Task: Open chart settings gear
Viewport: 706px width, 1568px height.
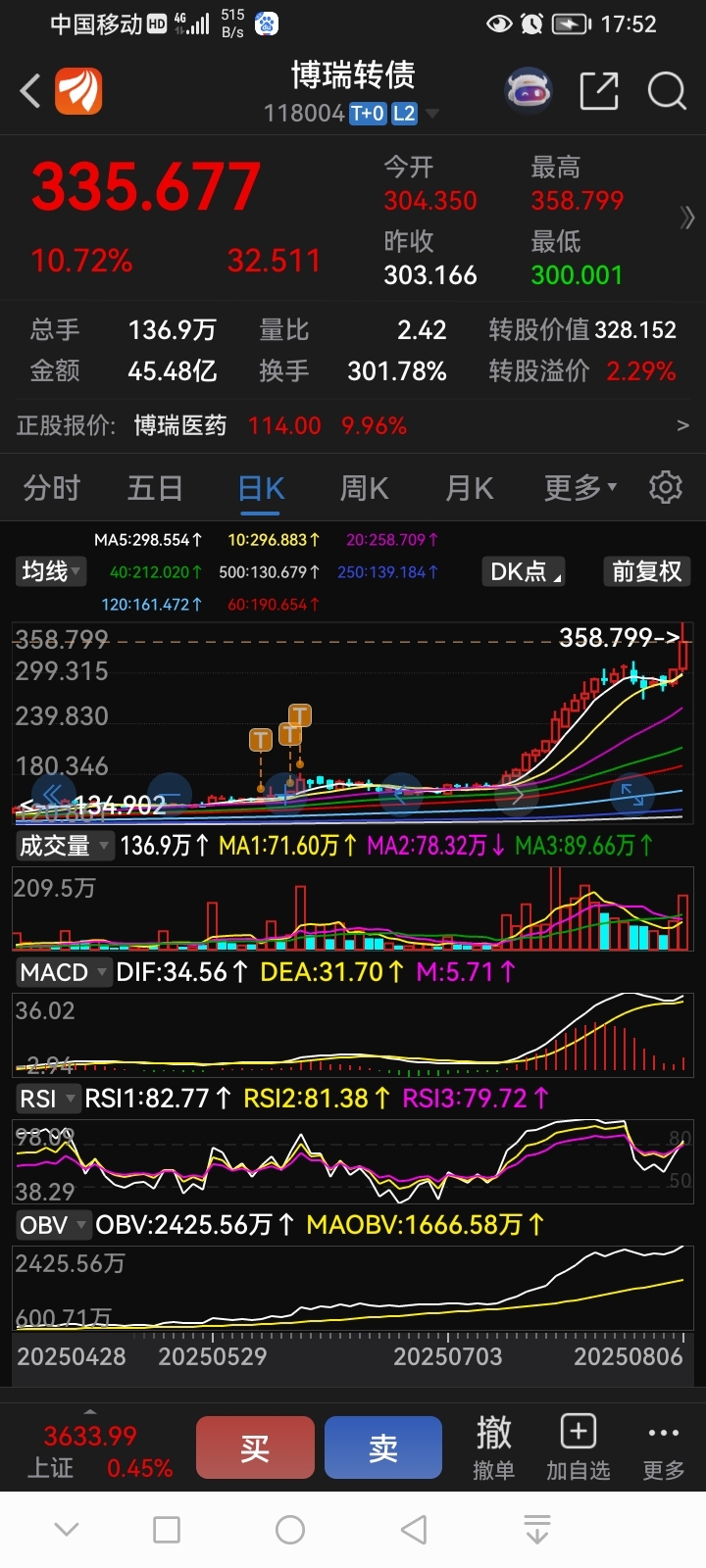Action: [x=666, y=487]
